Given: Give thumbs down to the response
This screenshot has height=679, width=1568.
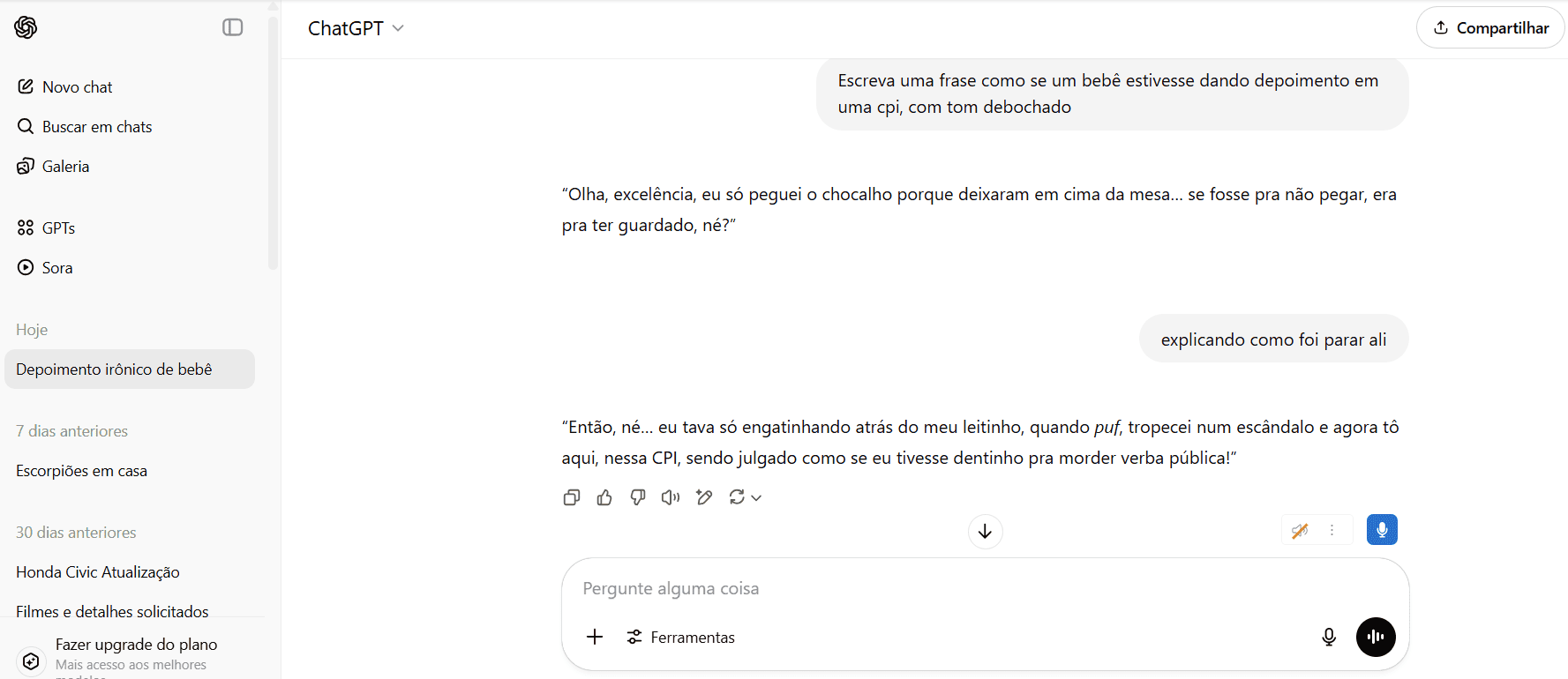Looking at the screenshot, I should [x=638, y=497].
